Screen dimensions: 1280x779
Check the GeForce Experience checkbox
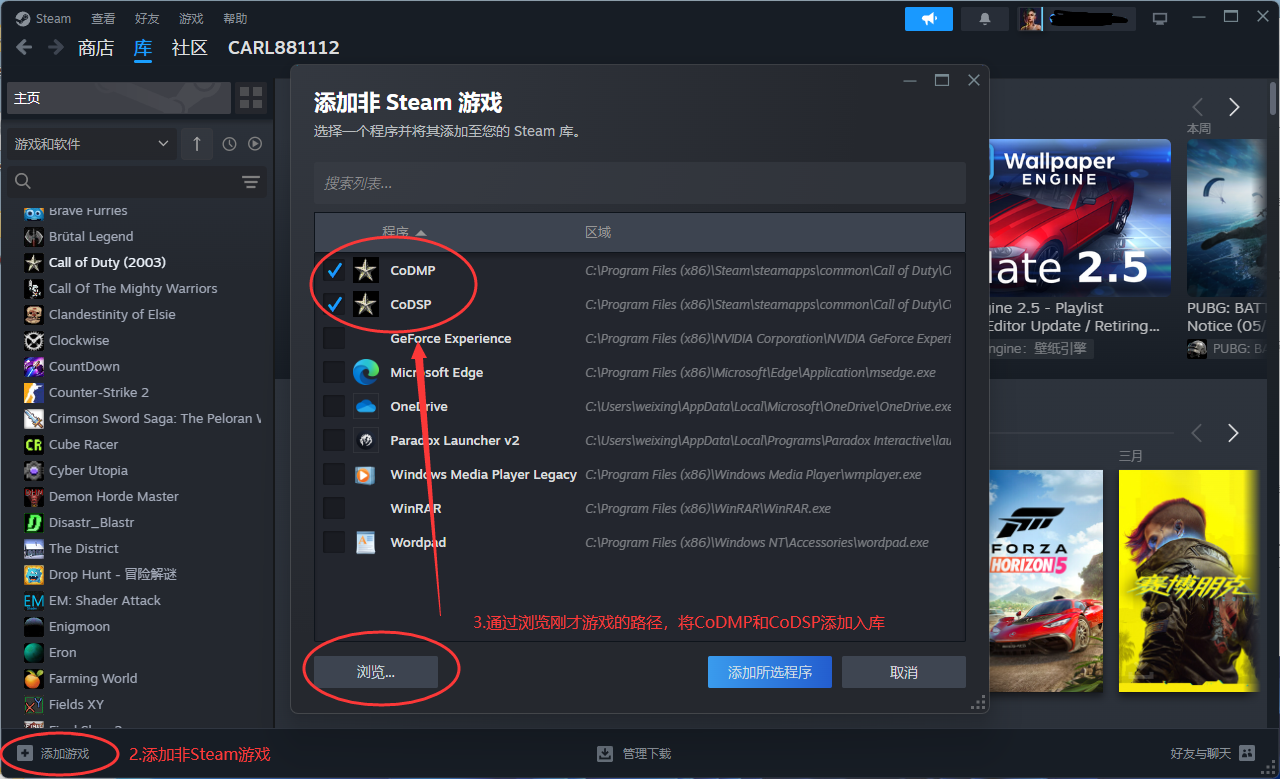(334, 338)
